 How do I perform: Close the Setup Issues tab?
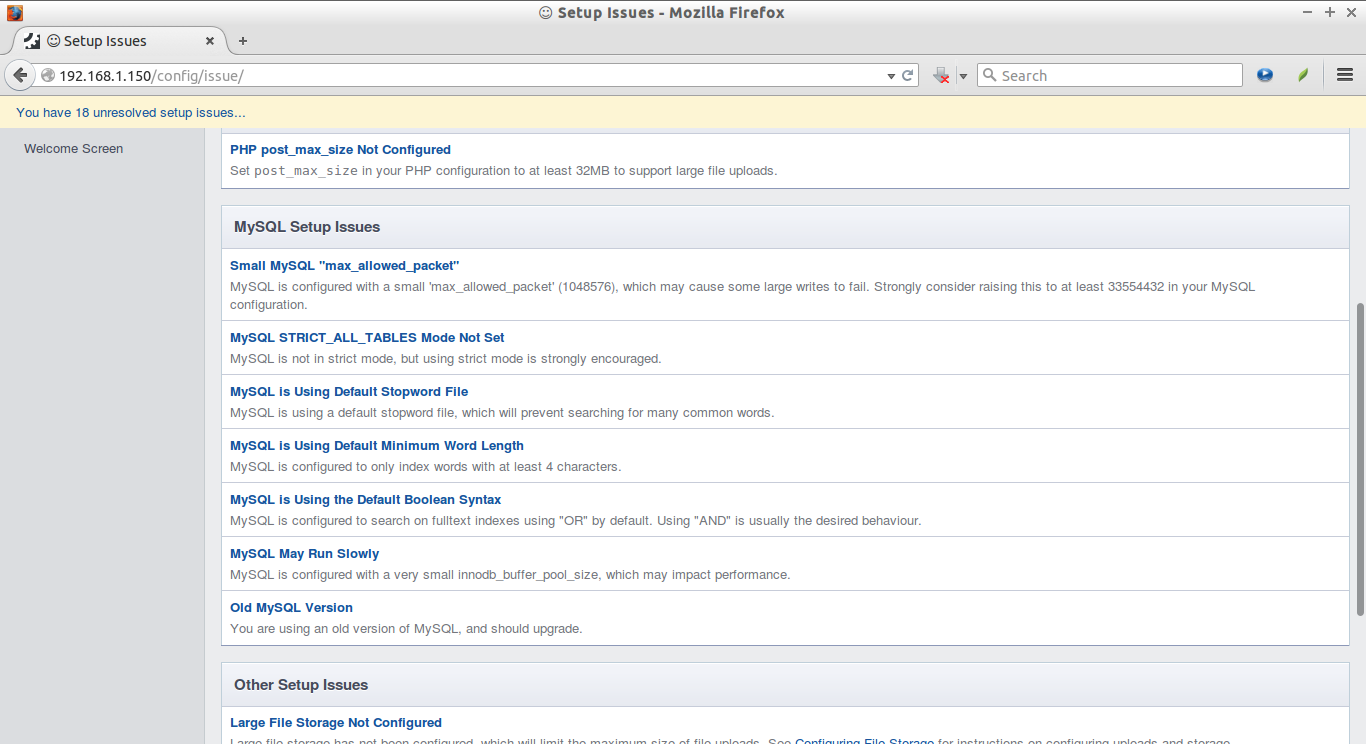tap(210, 41)
